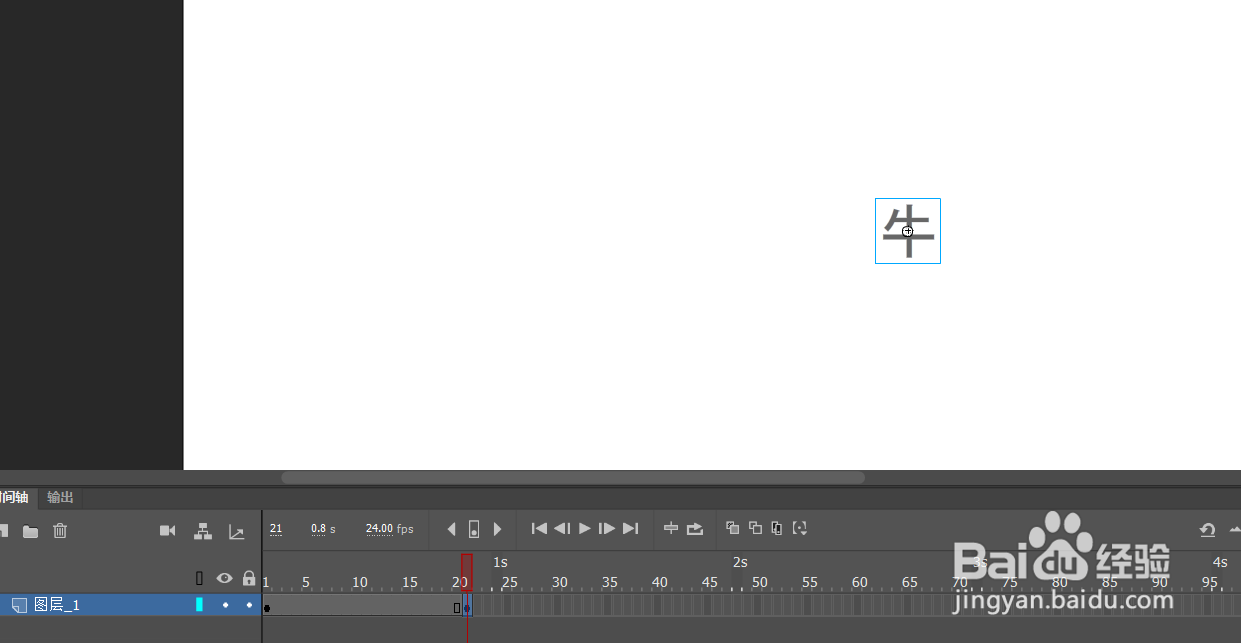The height and width of the screenshot is (643, 1241).
Task: Toggle edit multiple frames icon
Action: pyautogui.click(x=777, y=528)
